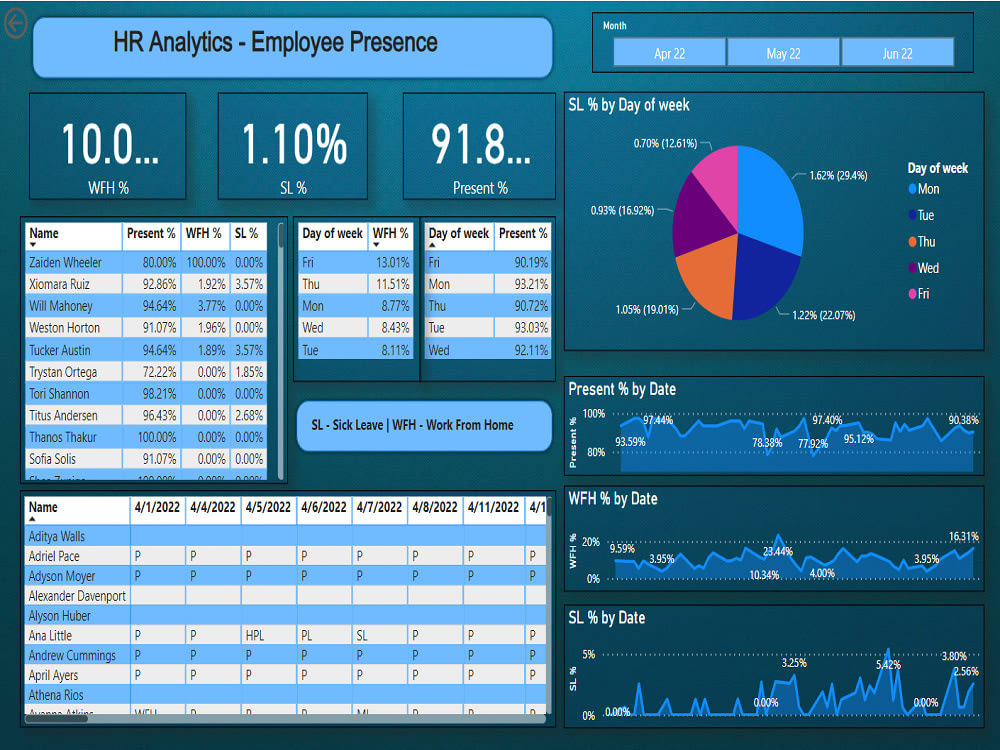This screenshot has width=1000, height=750.
Task: Switch to the Jun 22 month filter
Action: click(898, 52)
